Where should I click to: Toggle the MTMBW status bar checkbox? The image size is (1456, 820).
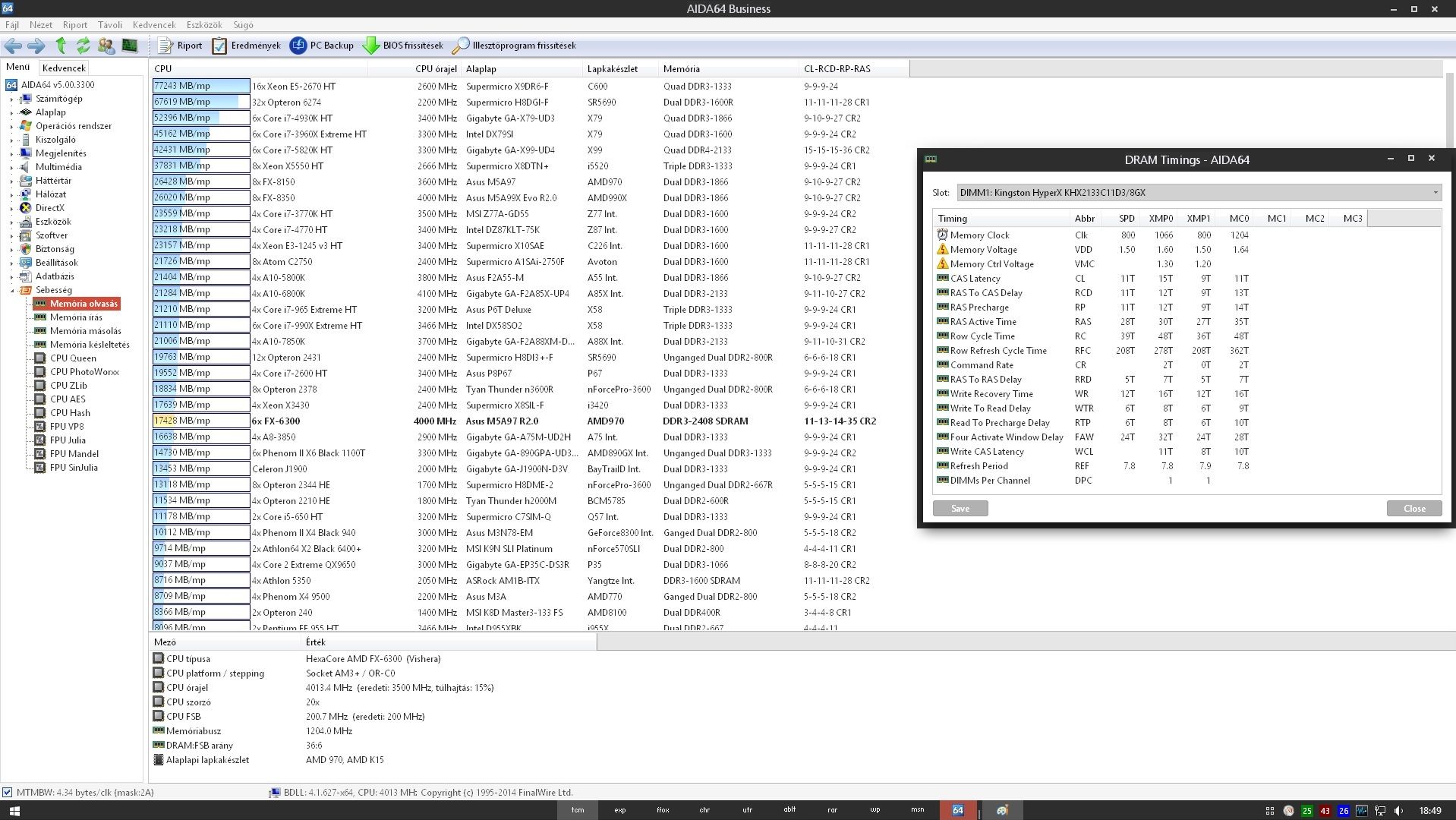(7, 793)
